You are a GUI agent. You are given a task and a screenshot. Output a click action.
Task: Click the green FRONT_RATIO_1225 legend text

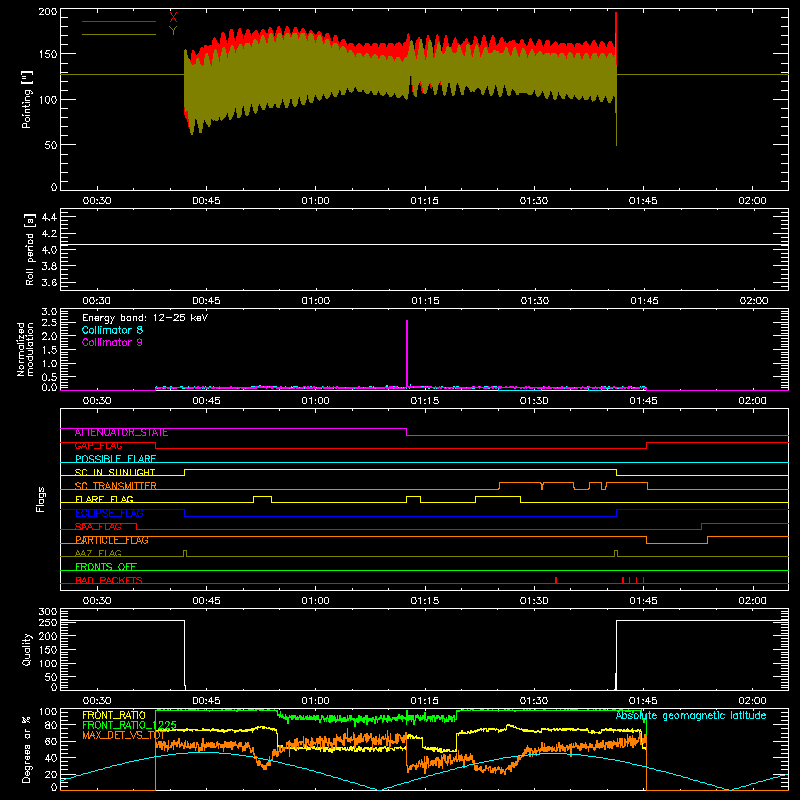click(129, 725)
